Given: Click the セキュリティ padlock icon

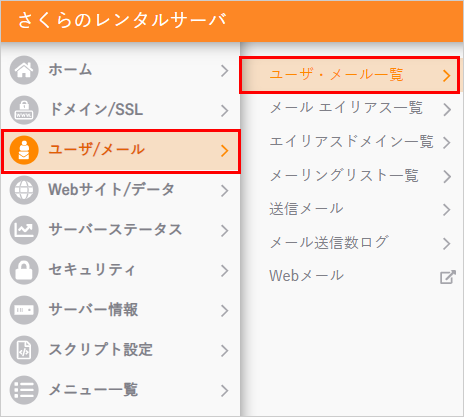Looking at the screenshot, I should [24, 270].
